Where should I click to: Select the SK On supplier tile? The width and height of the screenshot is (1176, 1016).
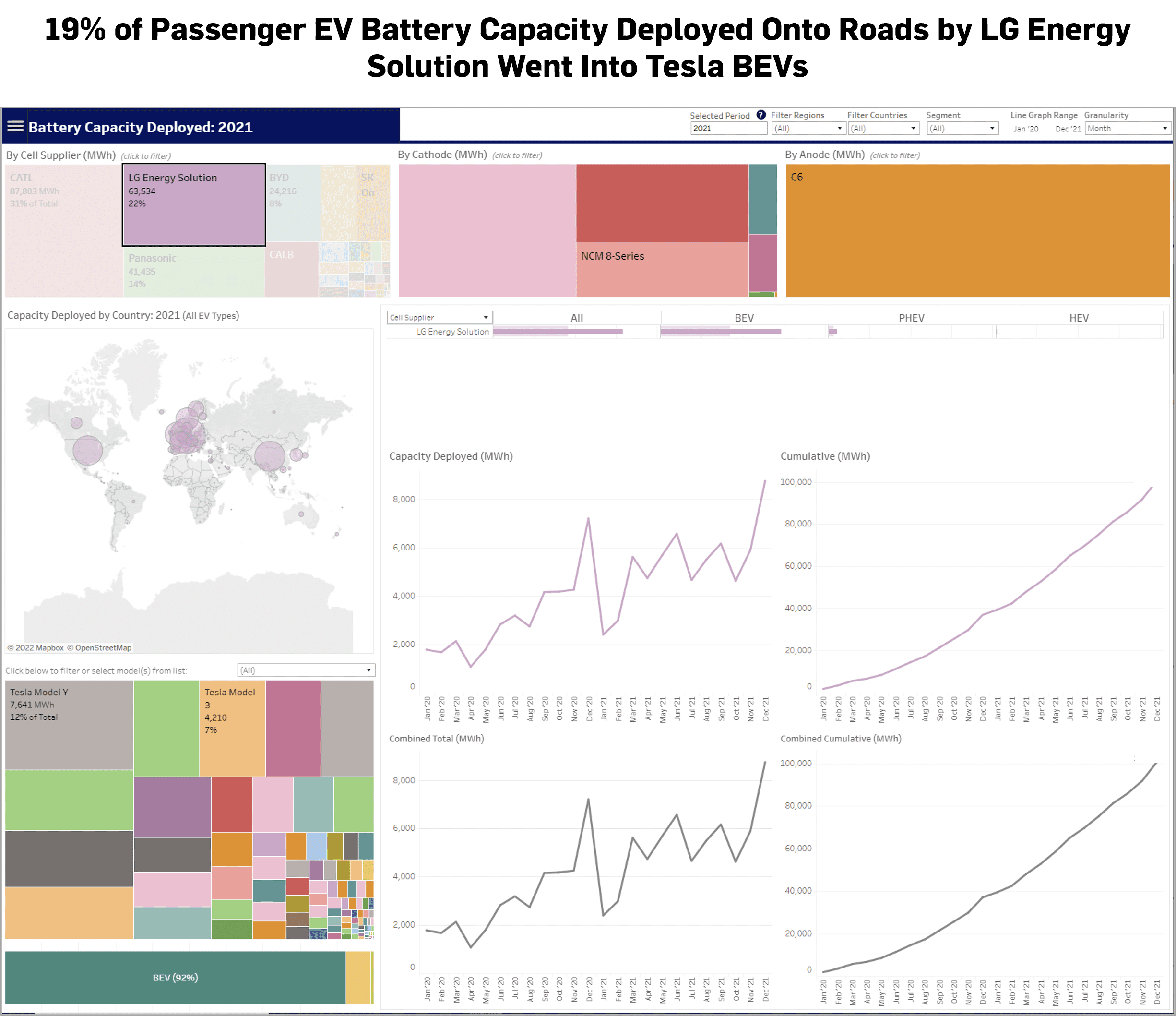coord(373,203)
